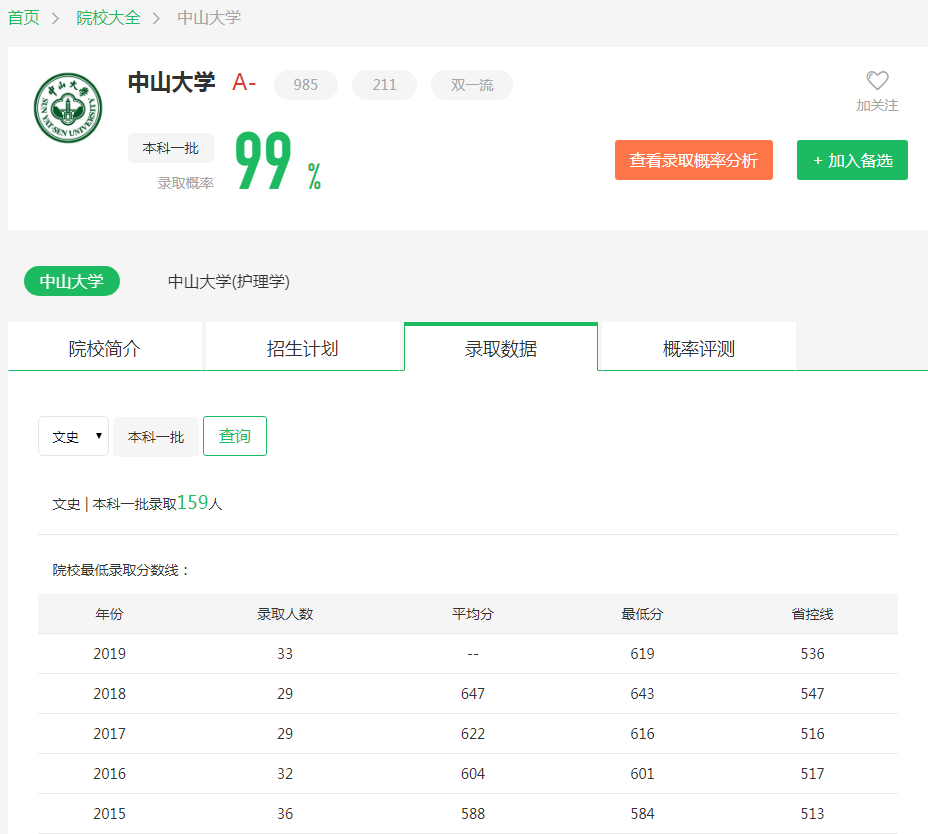This screenshot has width=928, height=834.
Task: Click average score 588 in 2015 row
Action: 472,813
